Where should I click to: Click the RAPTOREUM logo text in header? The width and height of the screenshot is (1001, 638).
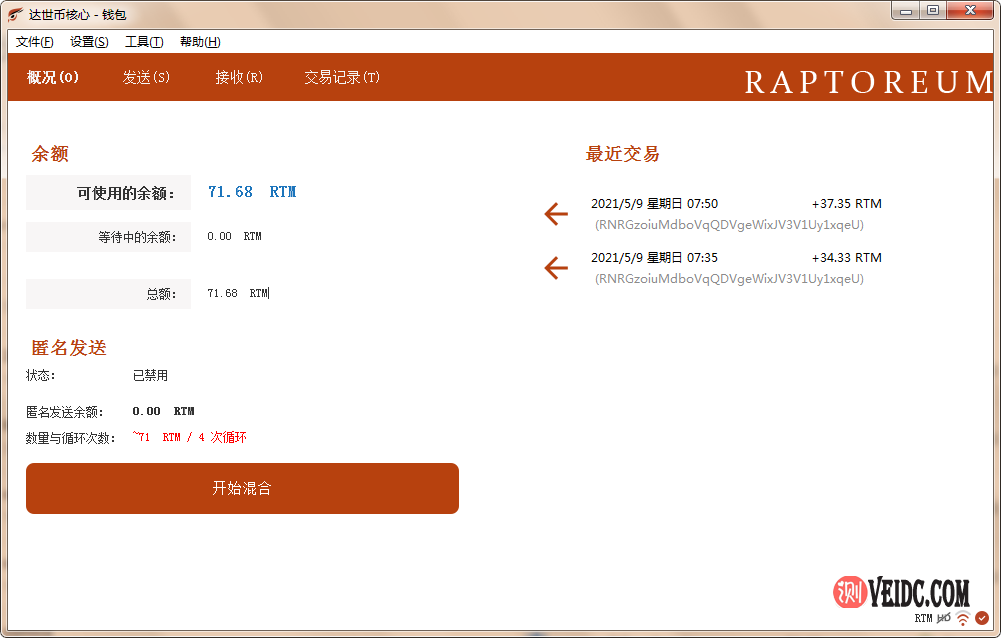(x=868, y=82)
